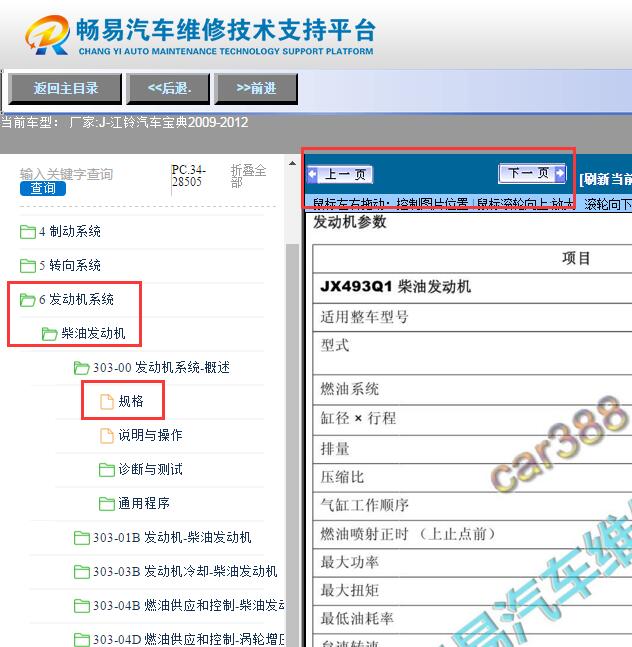Image resolution: width=632 pixels, height=647 pixels.
Task: Click folder icon beside 通用程序
Action: (107, 503)
